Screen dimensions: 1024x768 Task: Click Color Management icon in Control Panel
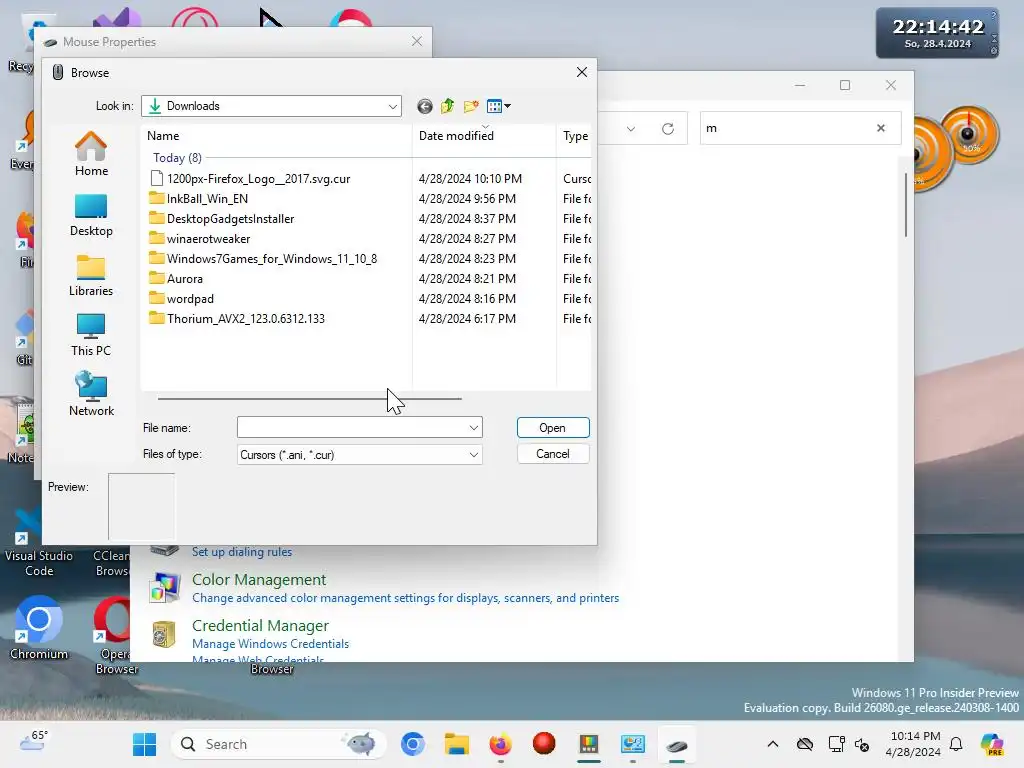coord(164,587)
